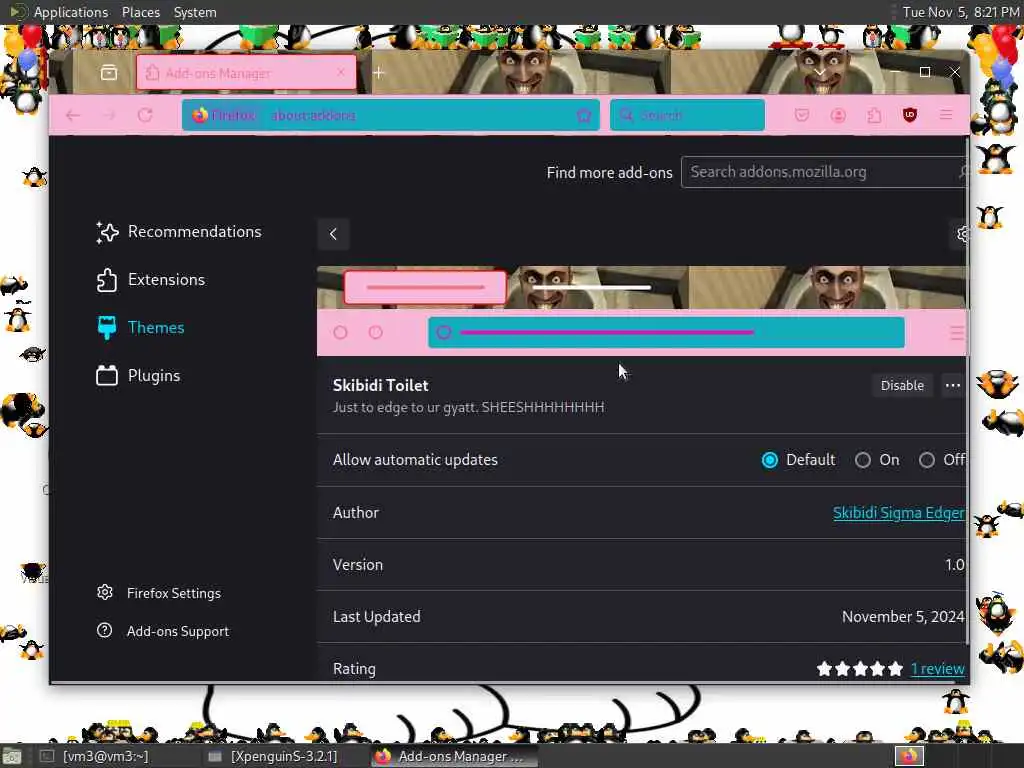This screenshot has width=1024, height=768.
Task: Click the toolbar Search box
Action: coord(687,115)
